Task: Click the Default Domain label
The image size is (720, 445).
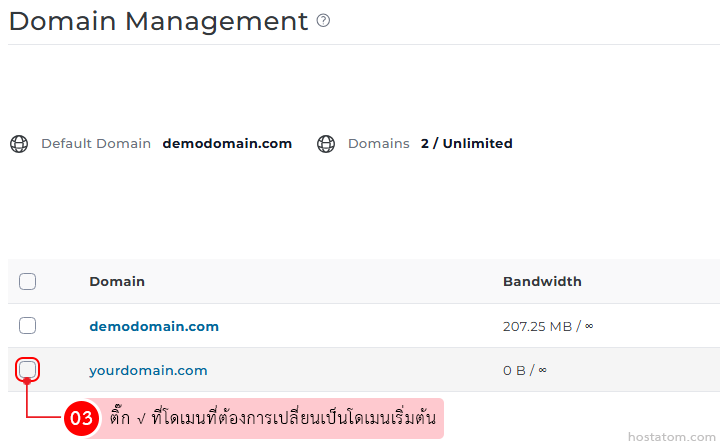Action: (96, 144)
